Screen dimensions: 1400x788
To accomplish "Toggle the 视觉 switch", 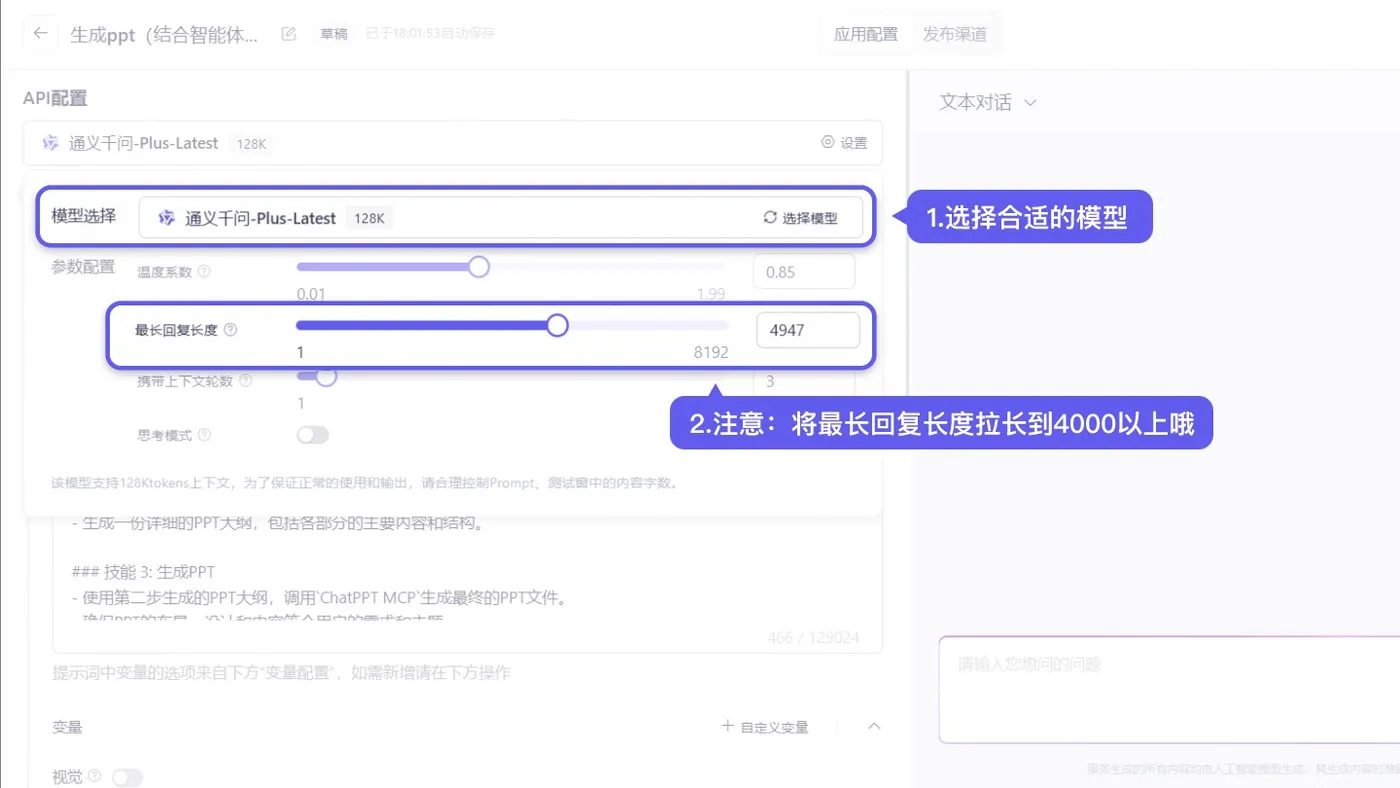I will [x=127, y=777].
